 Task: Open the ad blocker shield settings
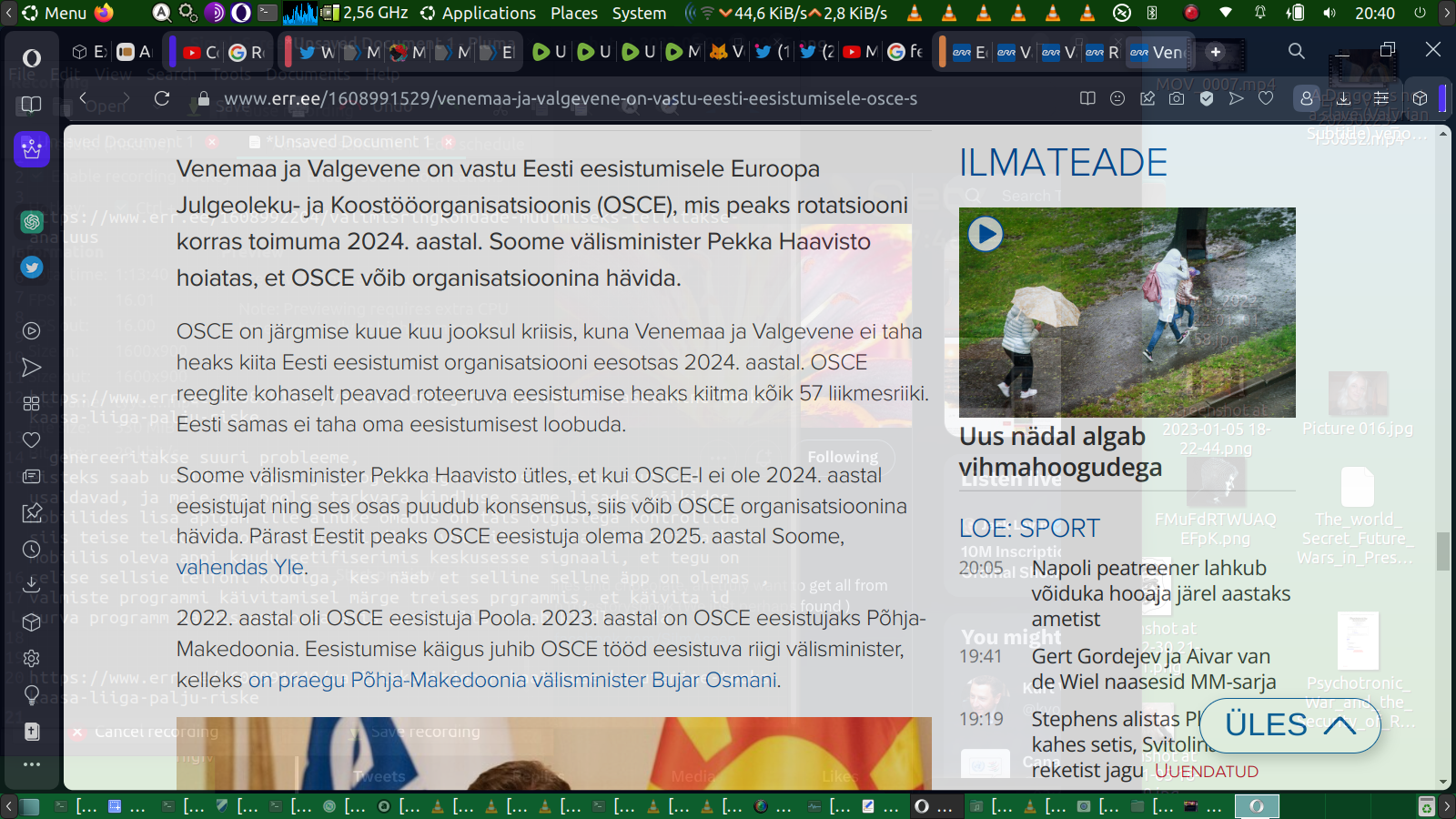pyautogui.click(x=1207, y=98)
